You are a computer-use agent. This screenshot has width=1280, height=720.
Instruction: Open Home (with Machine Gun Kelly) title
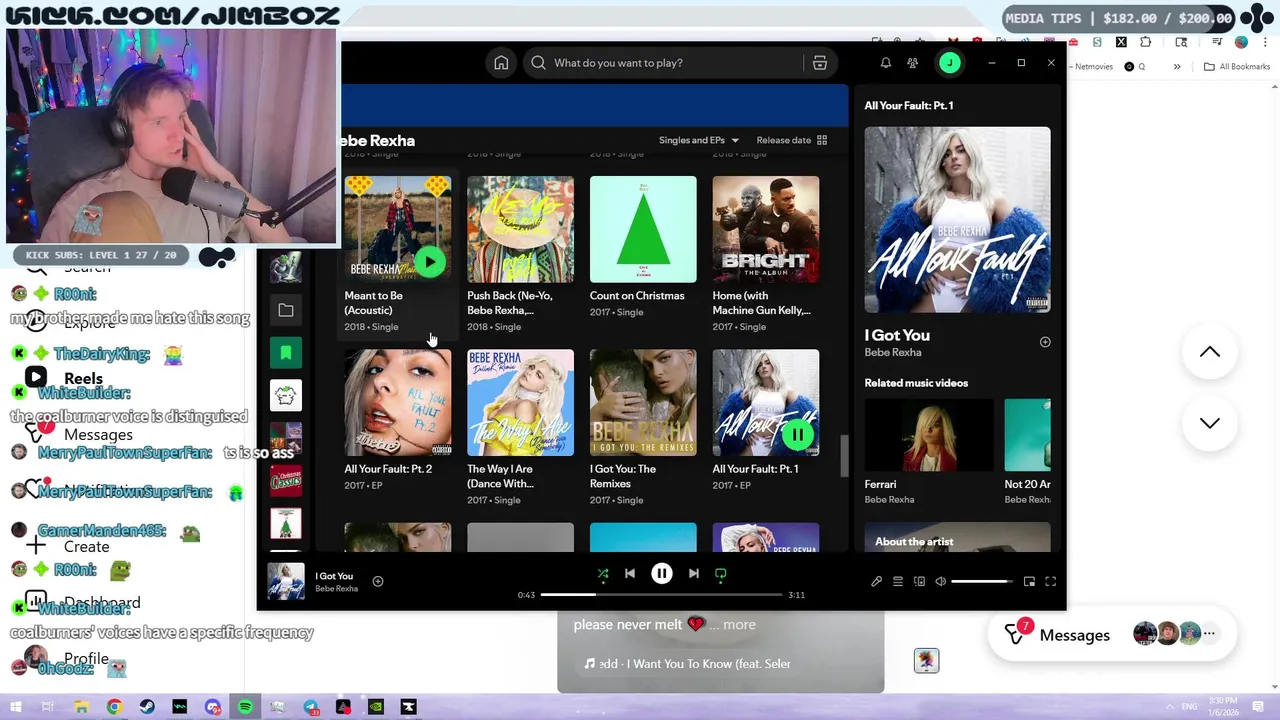coord(761,303)
